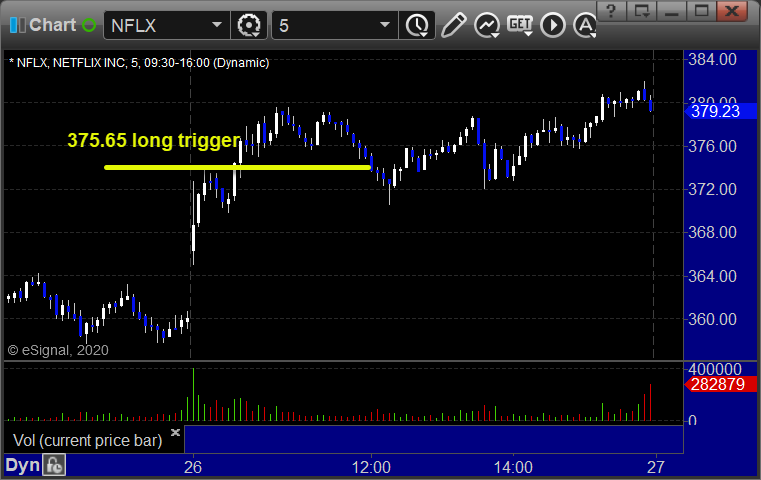This screenshot has height=480, width=761.
Task: Open the alerts A icon
Action: (x=585, y=25)
